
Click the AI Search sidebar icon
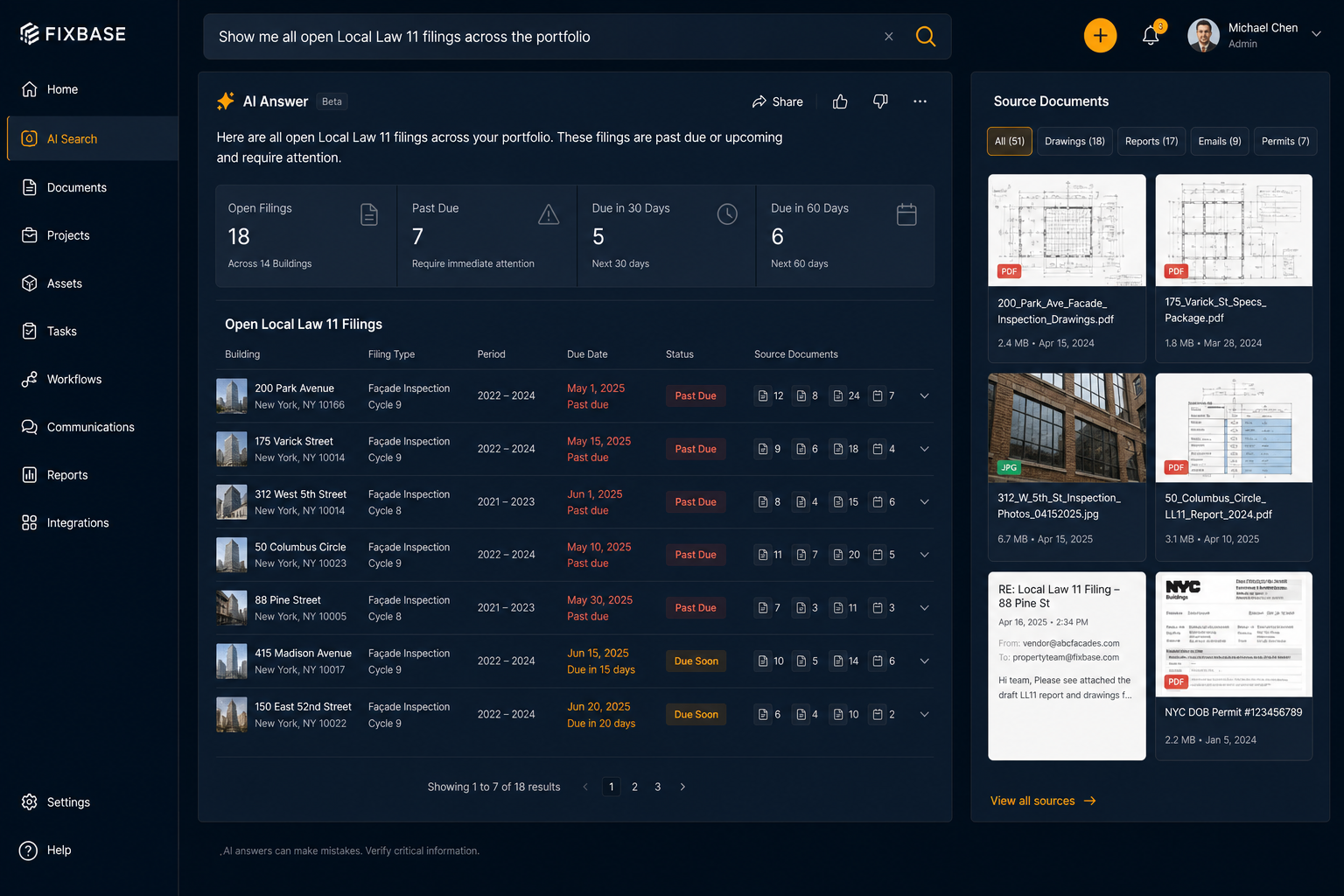click(30, 138)
